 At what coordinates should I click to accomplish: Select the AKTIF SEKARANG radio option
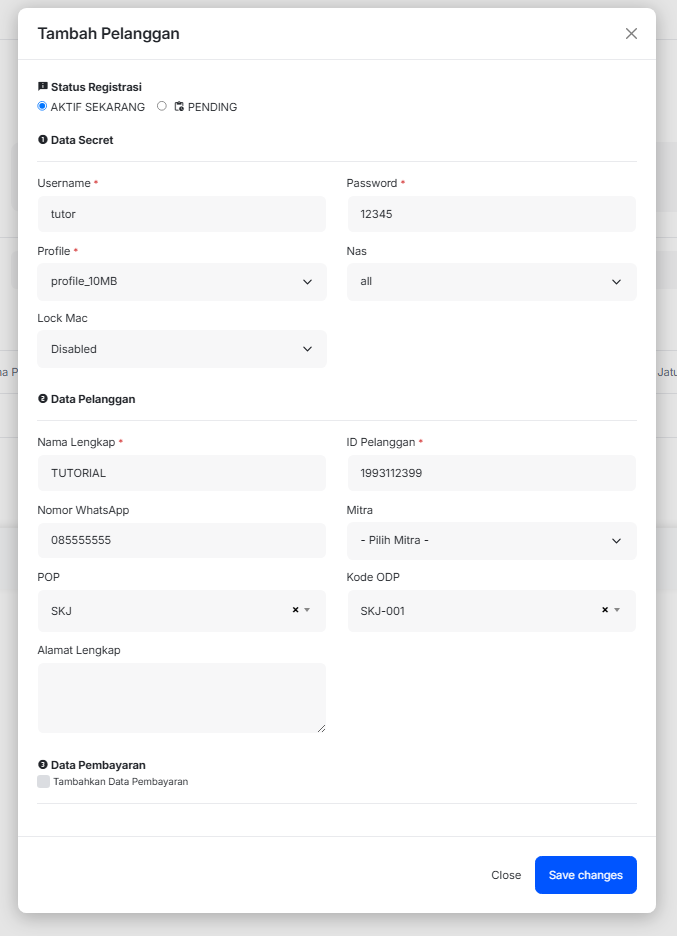[42, 106]
